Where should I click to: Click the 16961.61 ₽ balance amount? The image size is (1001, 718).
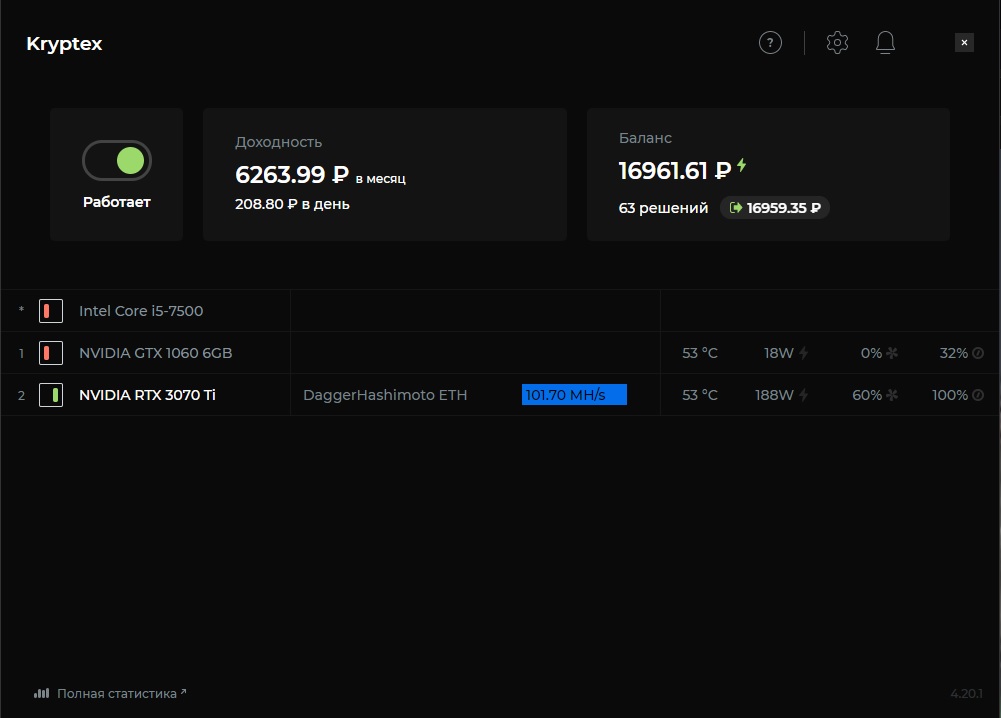coord(674,170)
